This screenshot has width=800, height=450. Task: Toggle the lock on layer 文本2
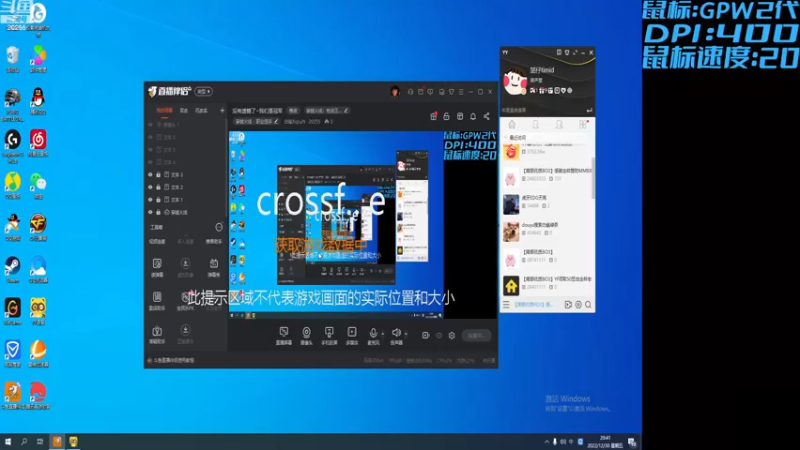tap(159, 187)
